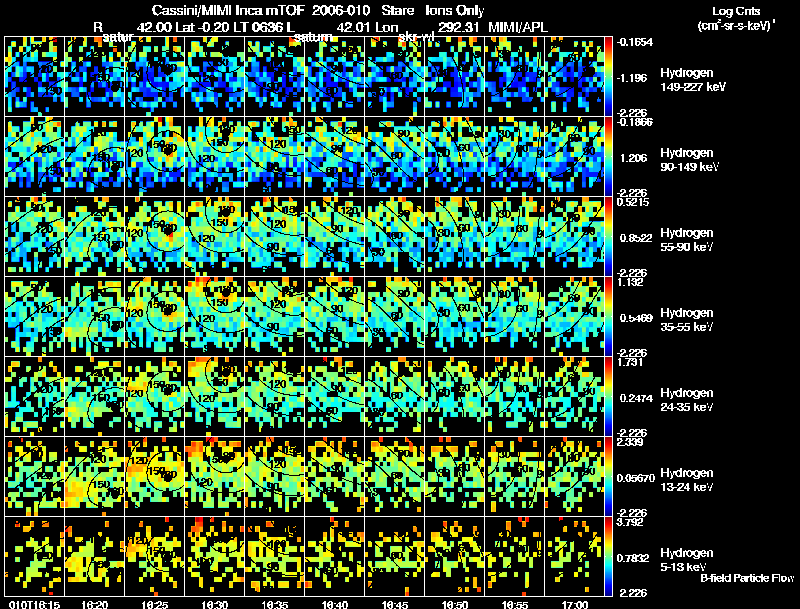Viewport: 800px width, 609px height.
Task: Click the "16:40" time axis label
Action: [335, 605]
